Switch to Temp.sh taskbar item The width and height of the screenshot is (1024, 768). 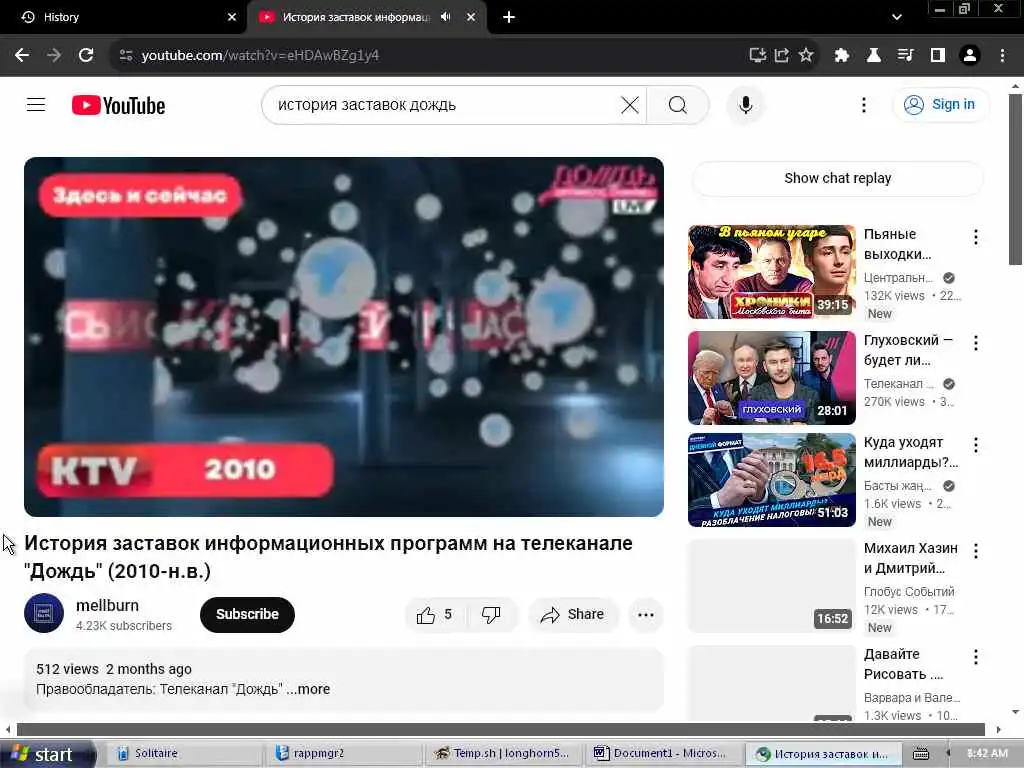pos(504,754)
